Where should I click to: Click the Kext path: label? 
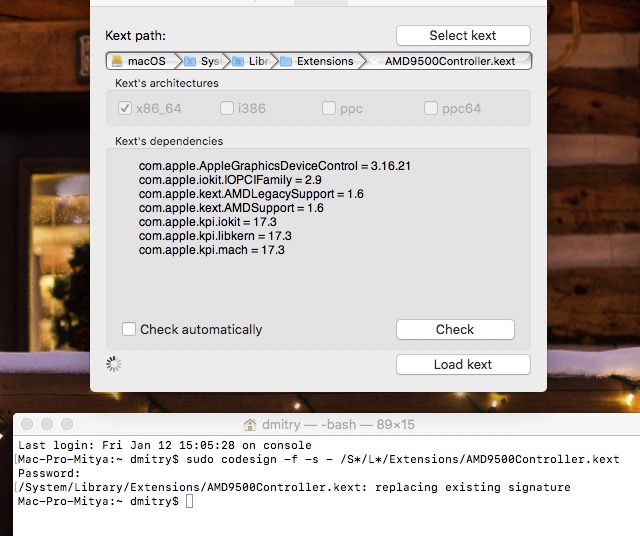136,36
